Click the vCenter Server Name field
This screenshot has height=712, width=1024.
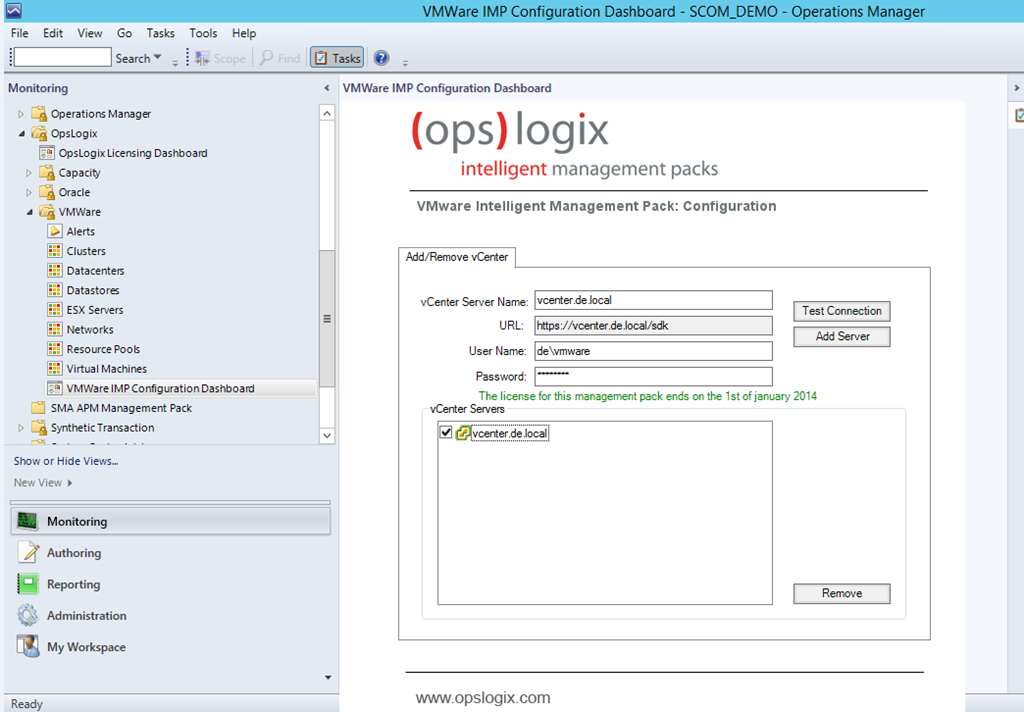(653, 300)
